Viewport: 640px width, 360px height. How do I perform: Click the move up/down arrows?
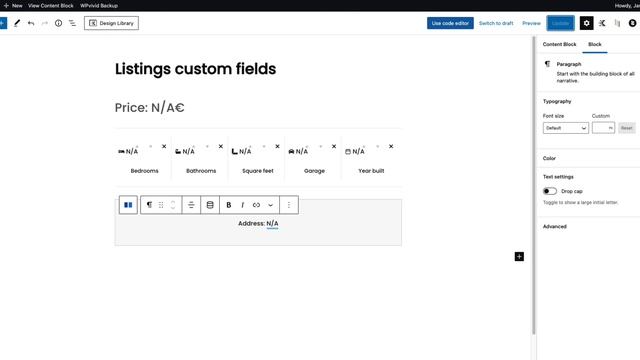click(173, 205)
